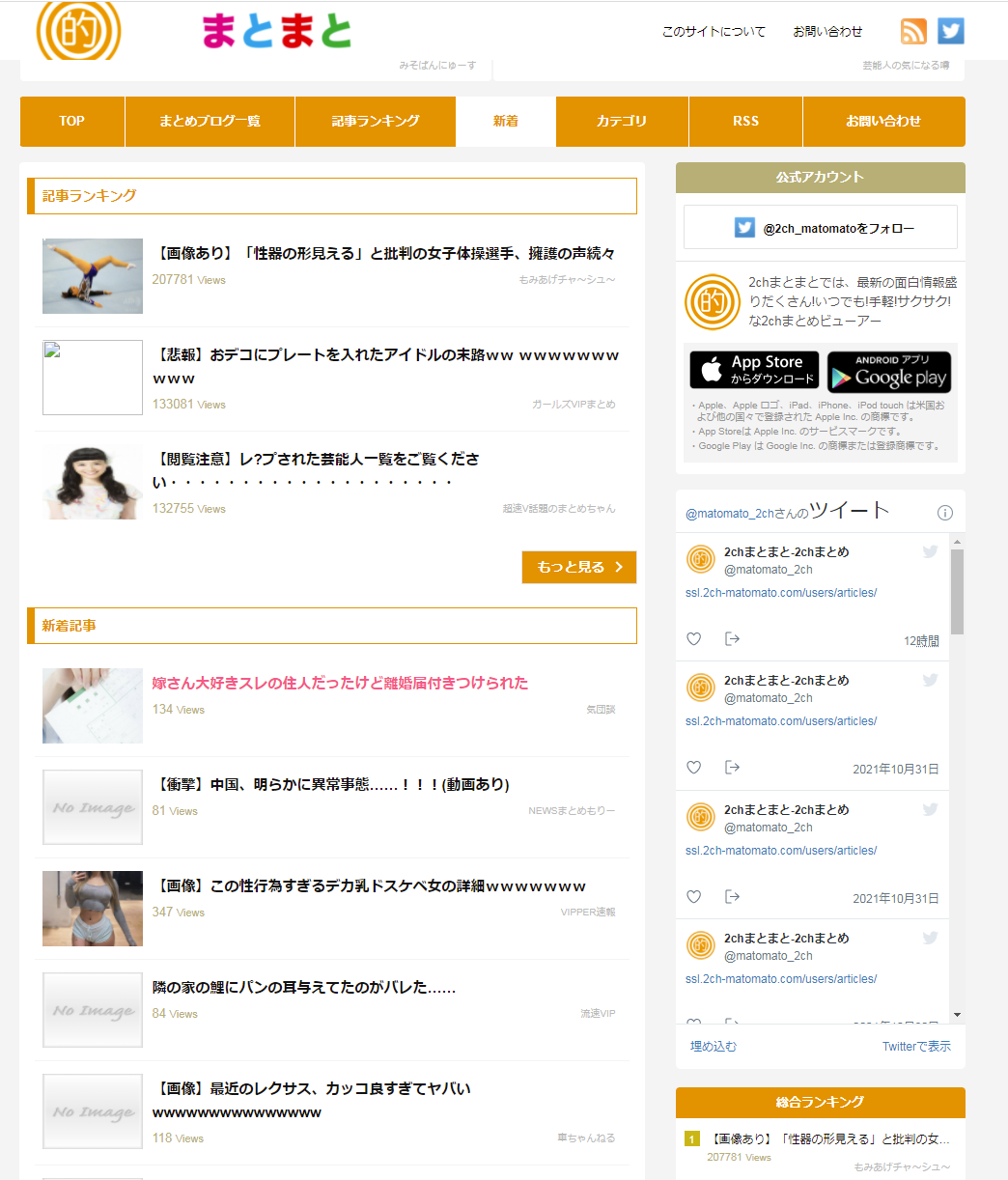
Task: Click the 132755 Views count
Action: pos(189,509)
